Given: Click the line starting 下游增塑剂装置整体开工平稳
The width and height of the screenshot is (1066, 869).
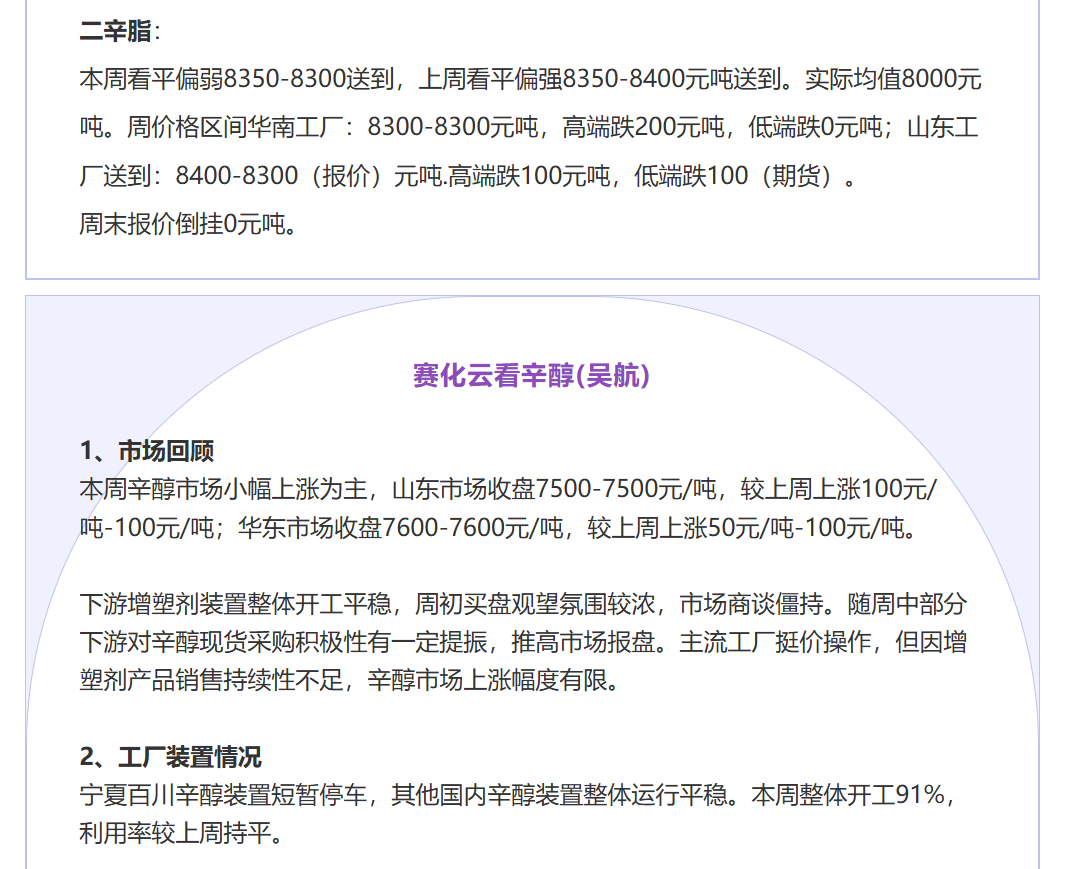Looking at the screenshot, I should [x=523, y=604].
